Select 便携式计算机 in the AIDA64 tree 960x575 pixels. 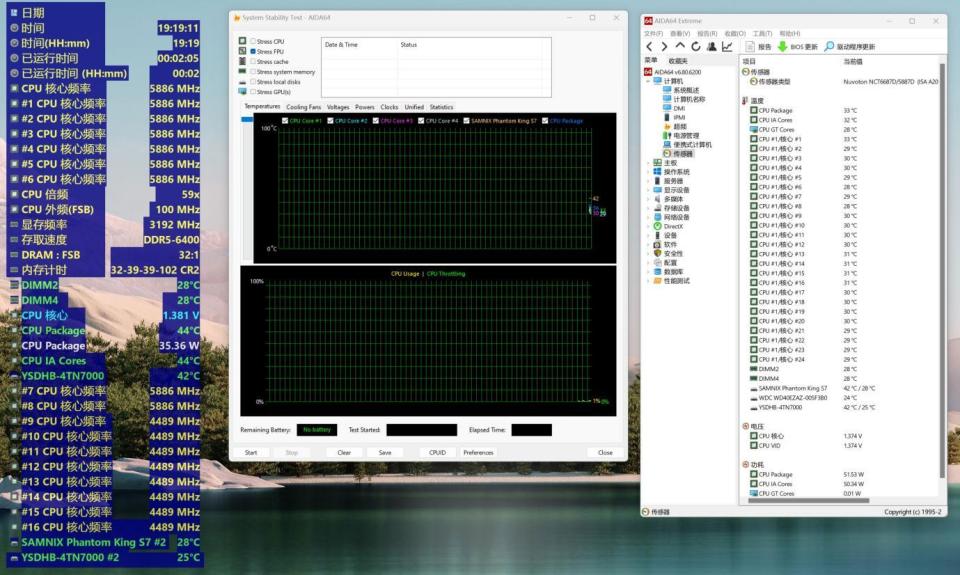[x=692, y=145]
